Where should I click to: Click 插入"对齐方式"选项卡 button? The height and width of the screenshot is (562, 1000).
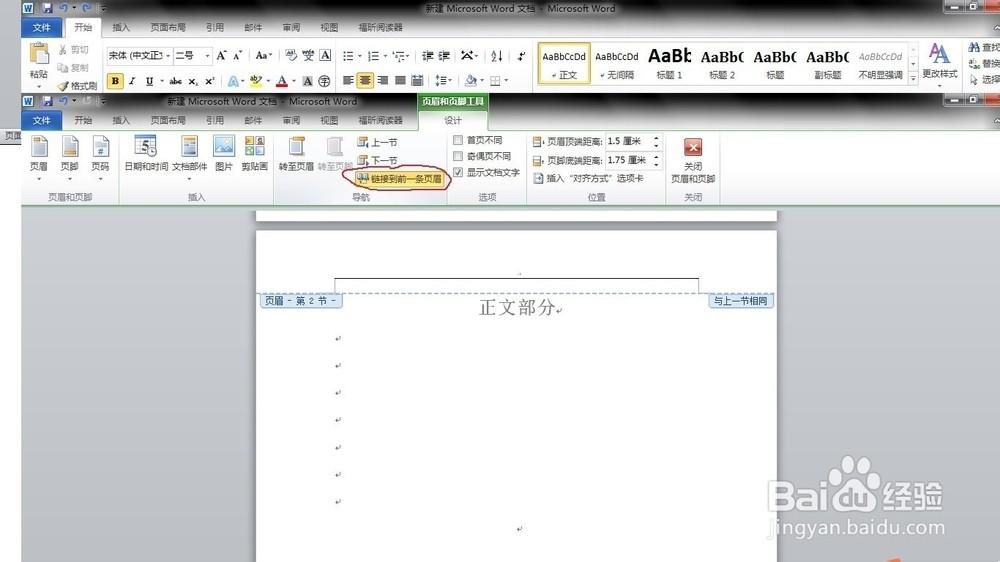(588, 178)
